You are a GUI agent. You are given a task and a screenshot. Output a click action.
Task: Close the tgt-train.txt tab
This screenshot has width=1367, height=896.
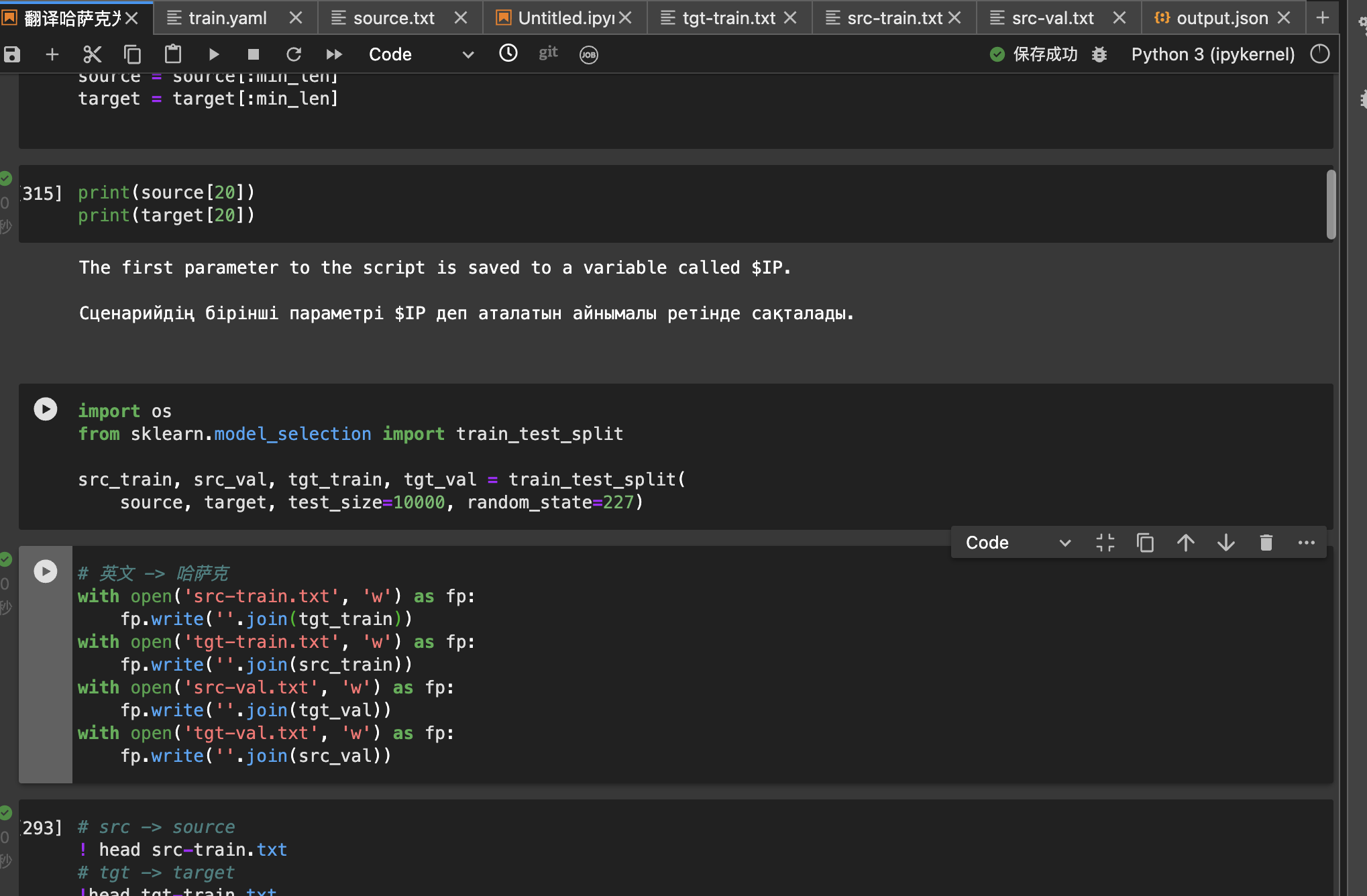click(x=790, y=17)
